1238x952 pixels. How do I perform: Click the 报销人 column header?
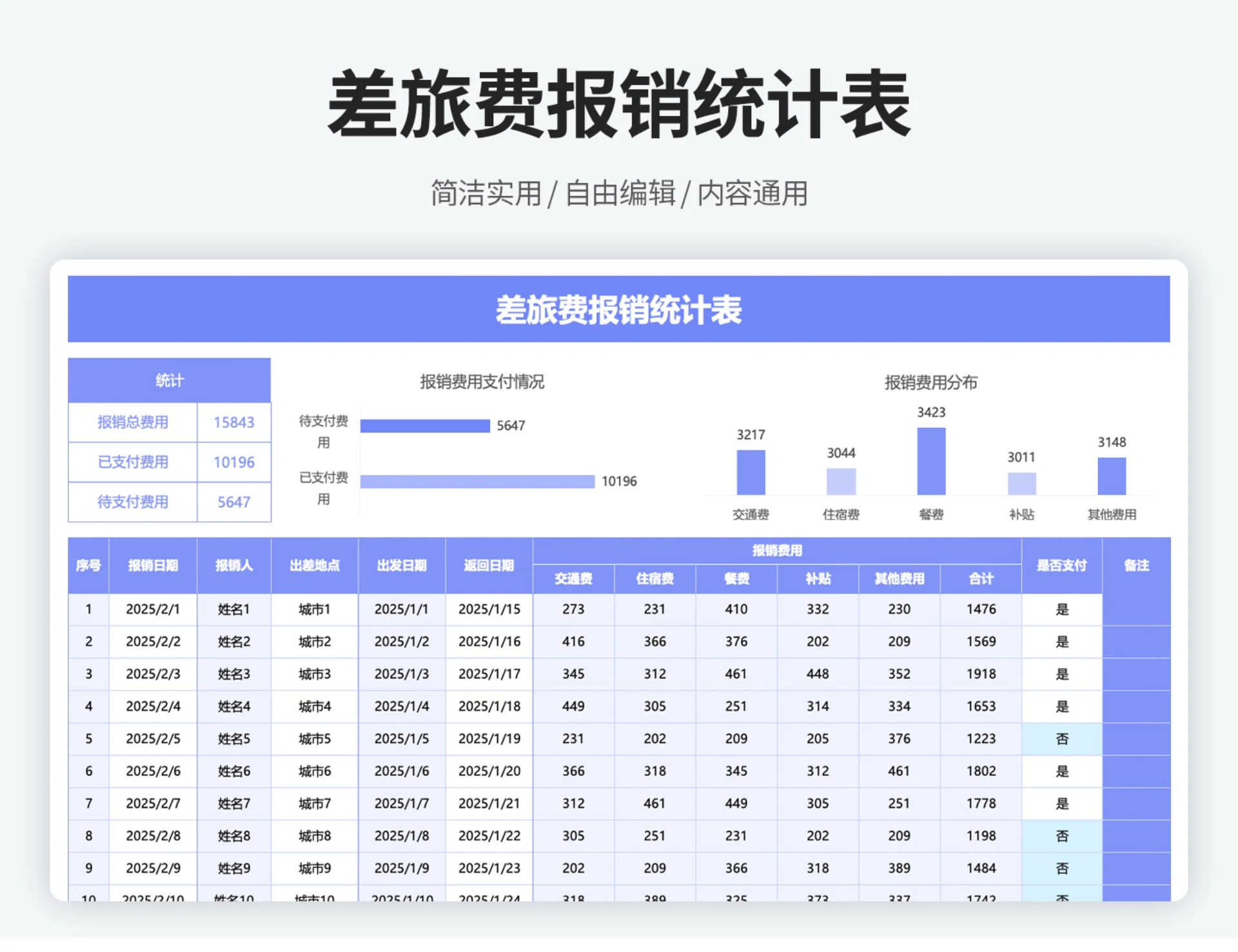click(x=234, y=565)
